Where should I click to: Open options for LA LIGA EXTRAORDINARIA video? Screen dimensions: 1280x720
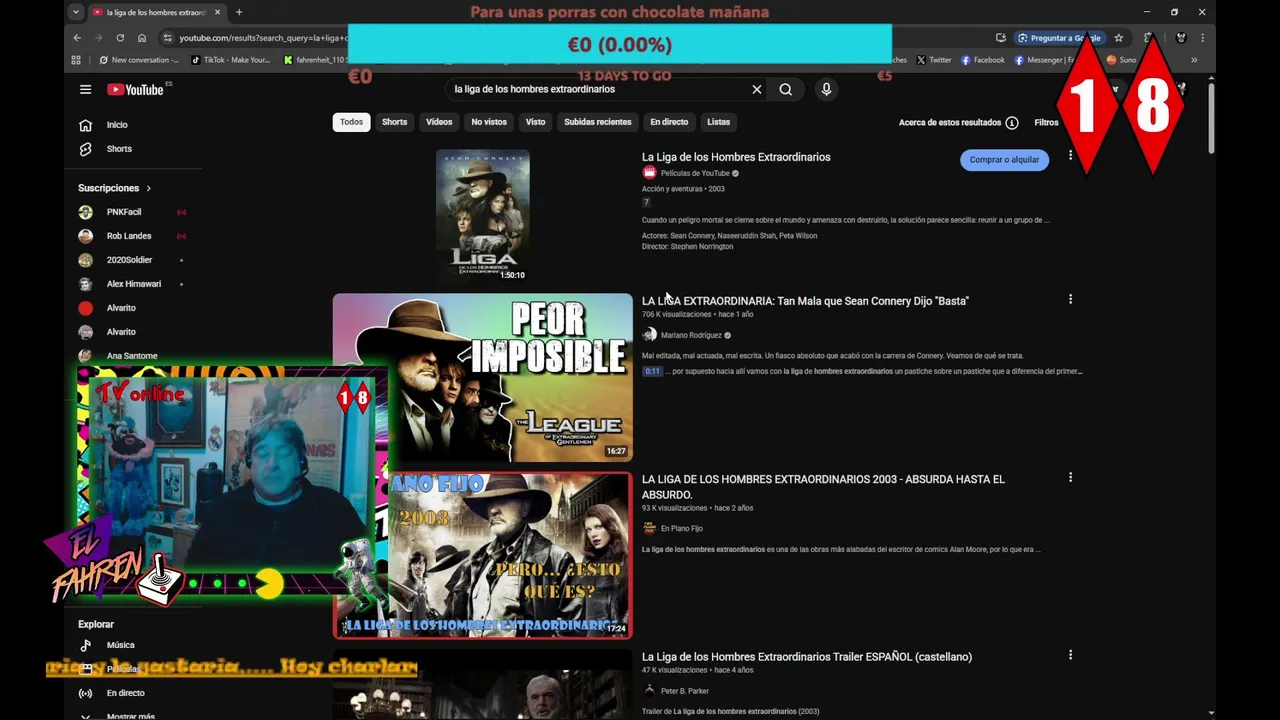pos(1070,299)
